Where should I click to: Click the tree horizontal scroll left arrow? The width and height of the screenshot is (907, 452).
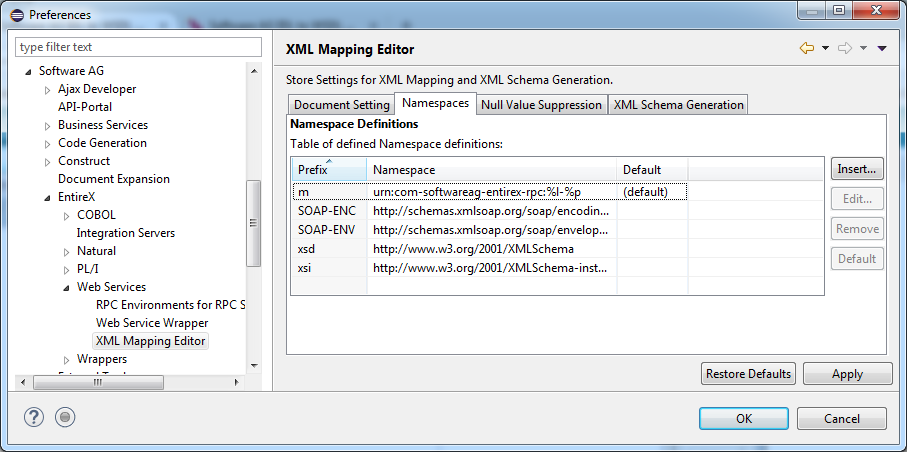coord(23,382)
